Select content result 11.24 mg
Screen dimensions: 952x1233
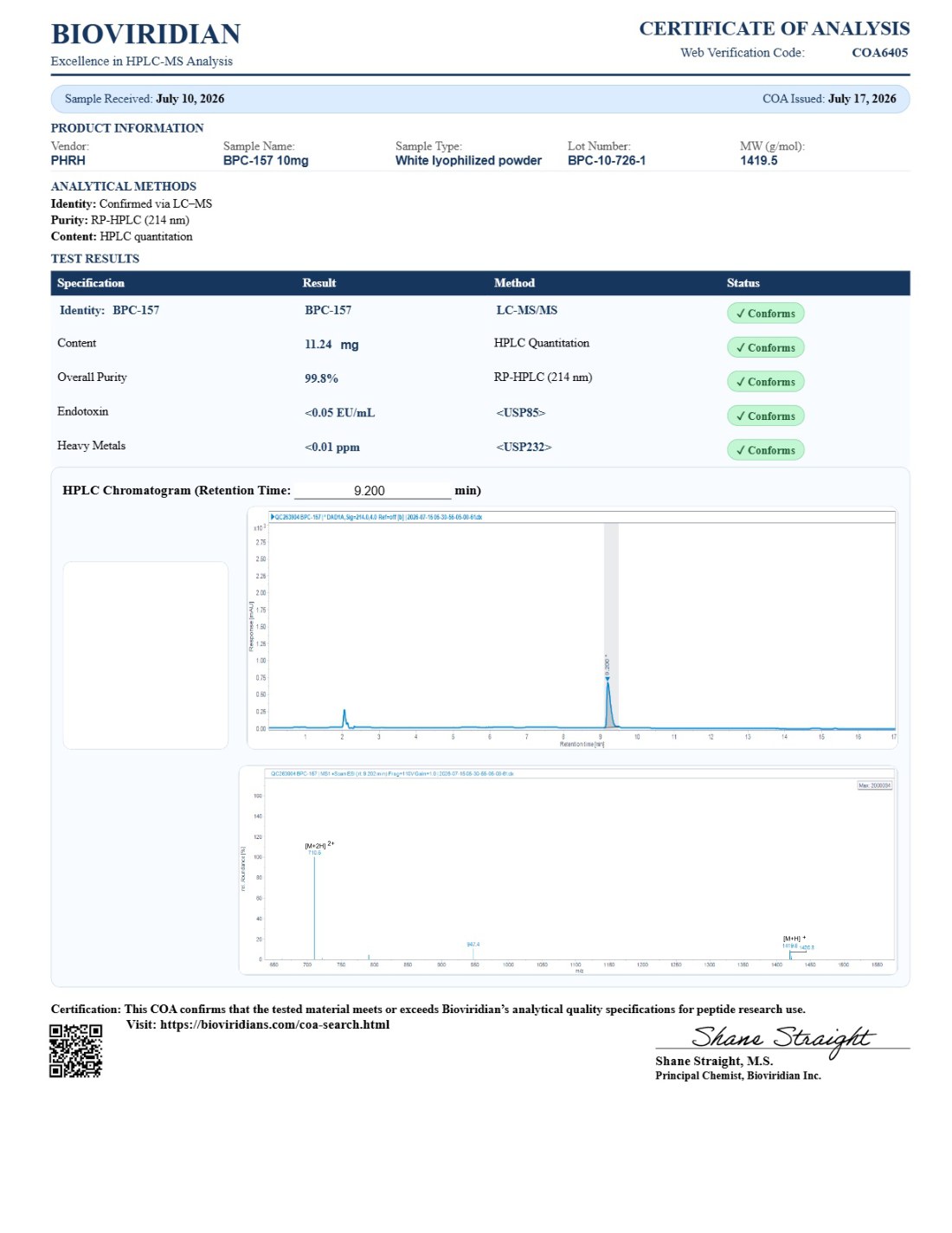[x=331, y=345]
